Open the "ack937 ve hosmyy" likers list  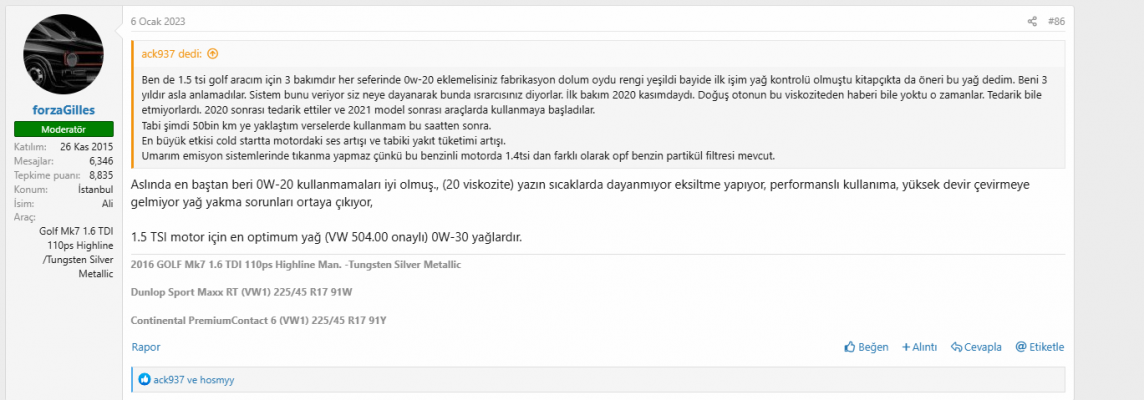point(193,380)
